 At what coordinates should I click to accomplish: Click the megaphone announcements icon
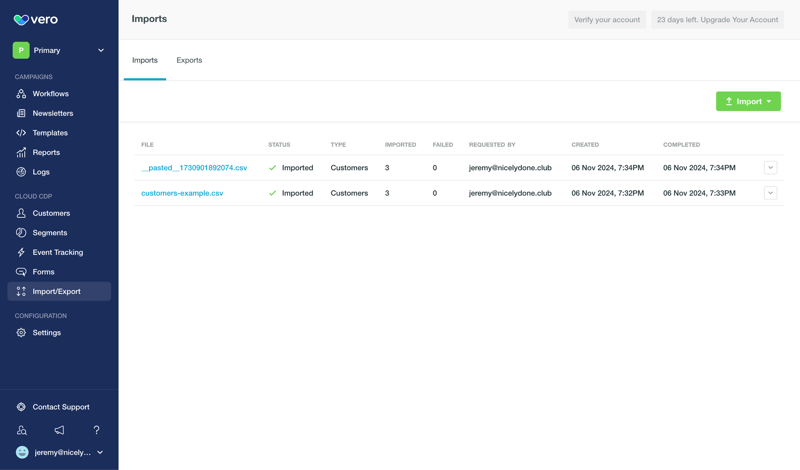click(59, 430)
